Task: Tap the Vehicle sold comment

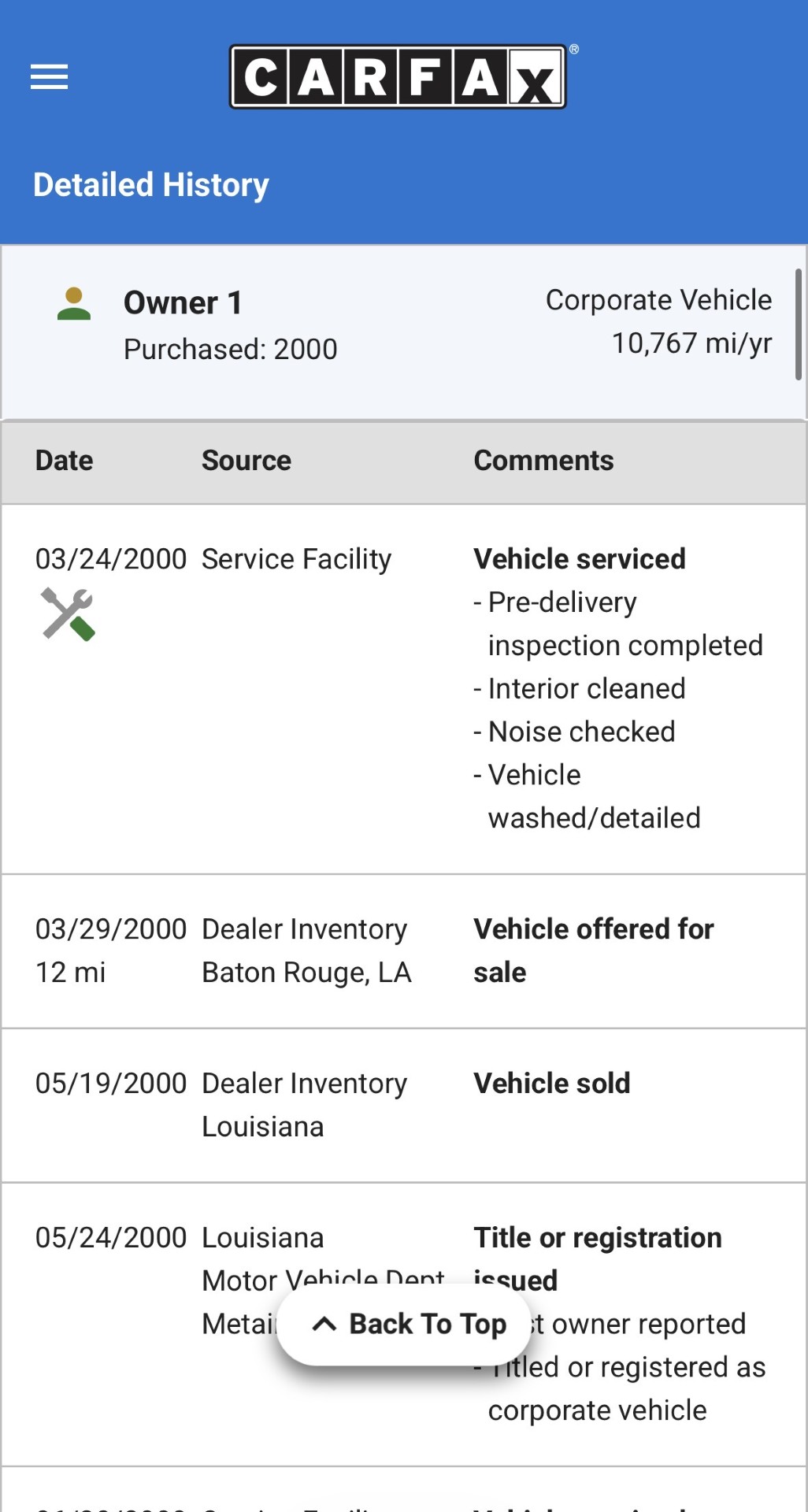Action: point(551,1084)
